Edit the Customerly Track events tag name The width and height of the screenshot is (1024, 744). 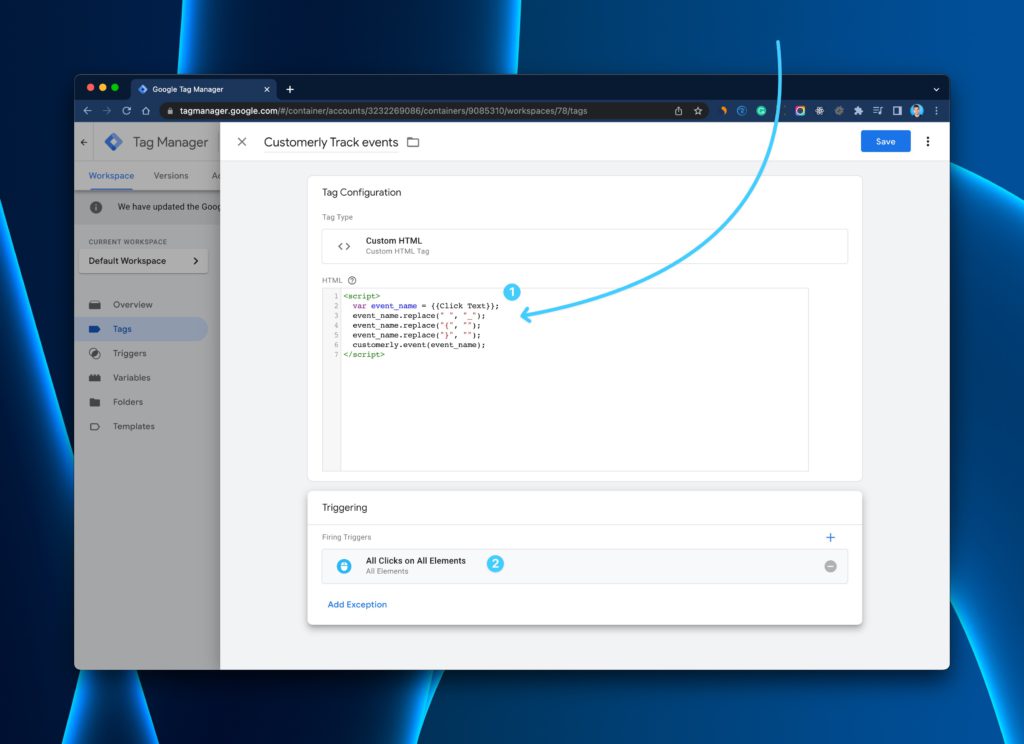(x=331, y=142)
